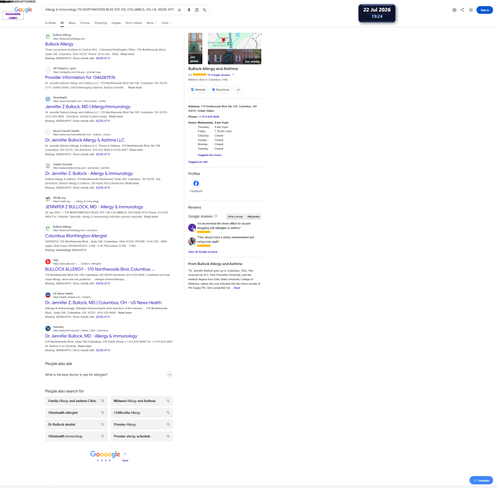The height and width of the screenshot is (488, 500).
Task: Click the Directions button
Action: (221, 90)
